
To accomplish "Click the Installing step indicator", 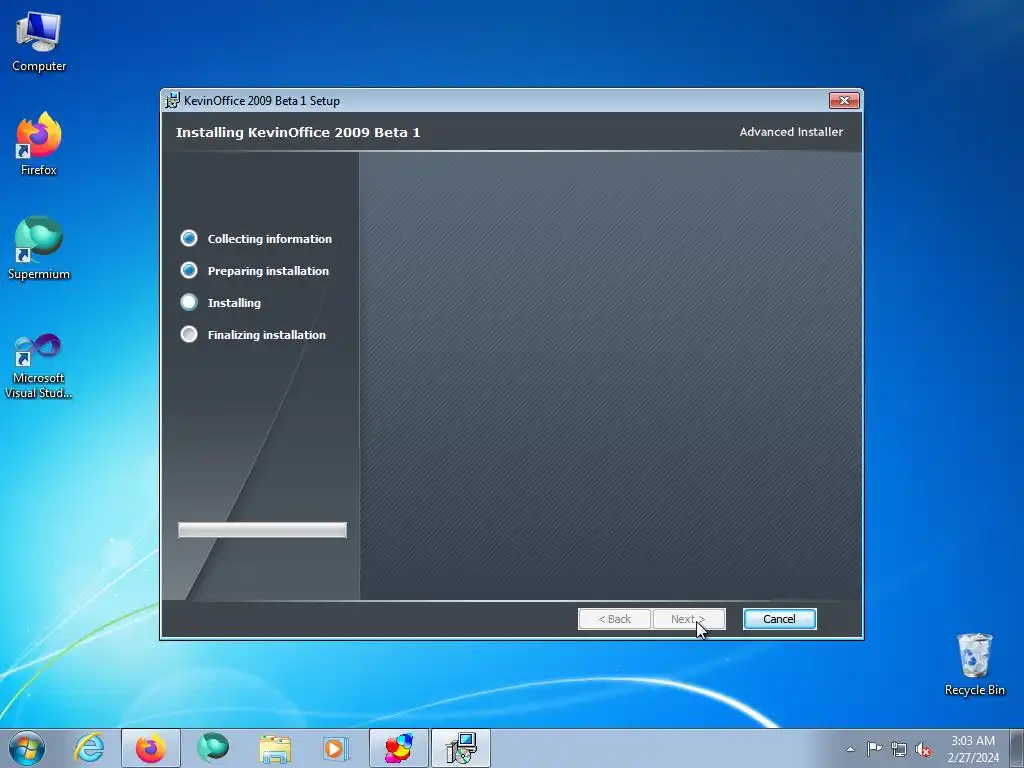I will [x=189, y=302].
